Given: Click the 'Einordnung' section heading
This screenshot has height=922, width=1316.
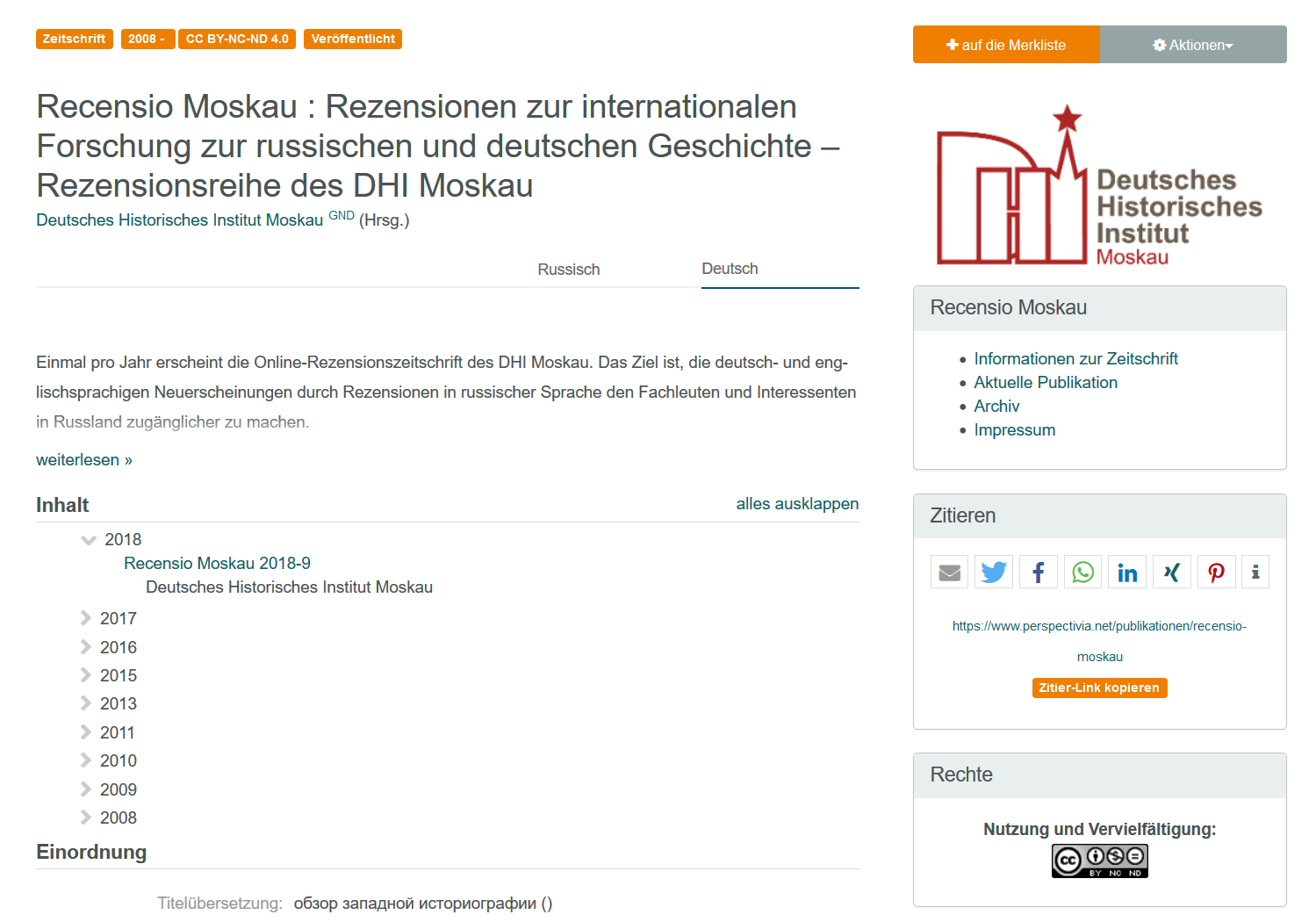Looking at the screenshot, I should pos(91,852).
